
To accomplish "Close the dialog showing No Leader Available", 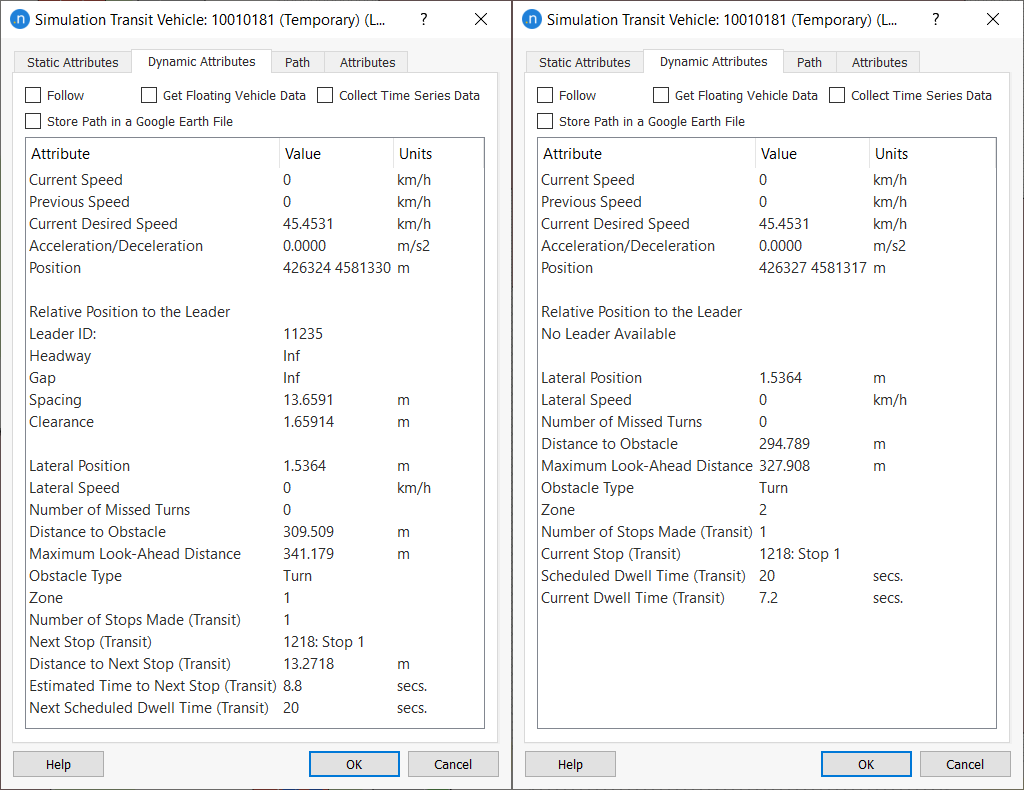I will coord(992,20).
